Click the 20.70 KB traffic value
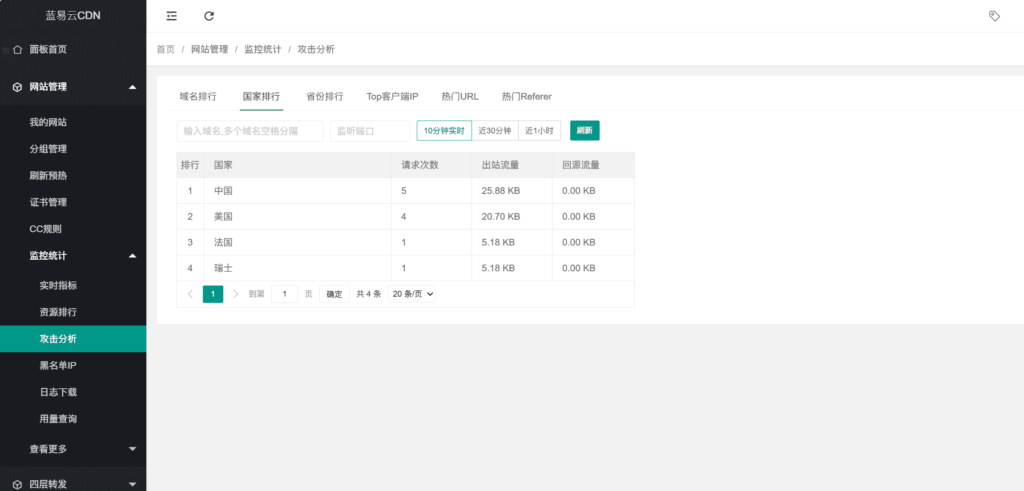The image size is (1024, 491). 501,216
